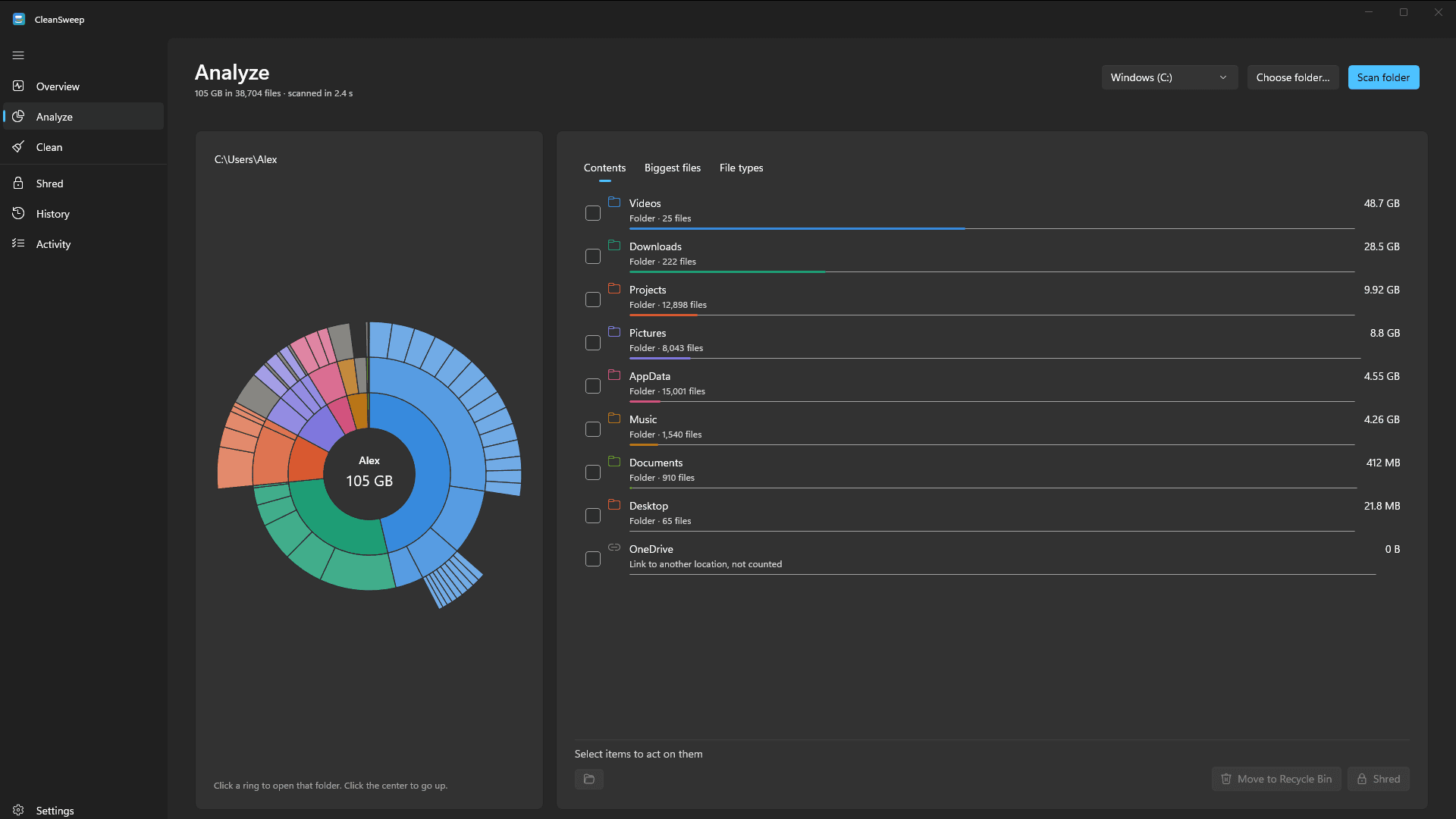Open the Windows (C:) drive dropdown
The width and height of the screenshot is (1456, 819).
(x=1169, y=77)
